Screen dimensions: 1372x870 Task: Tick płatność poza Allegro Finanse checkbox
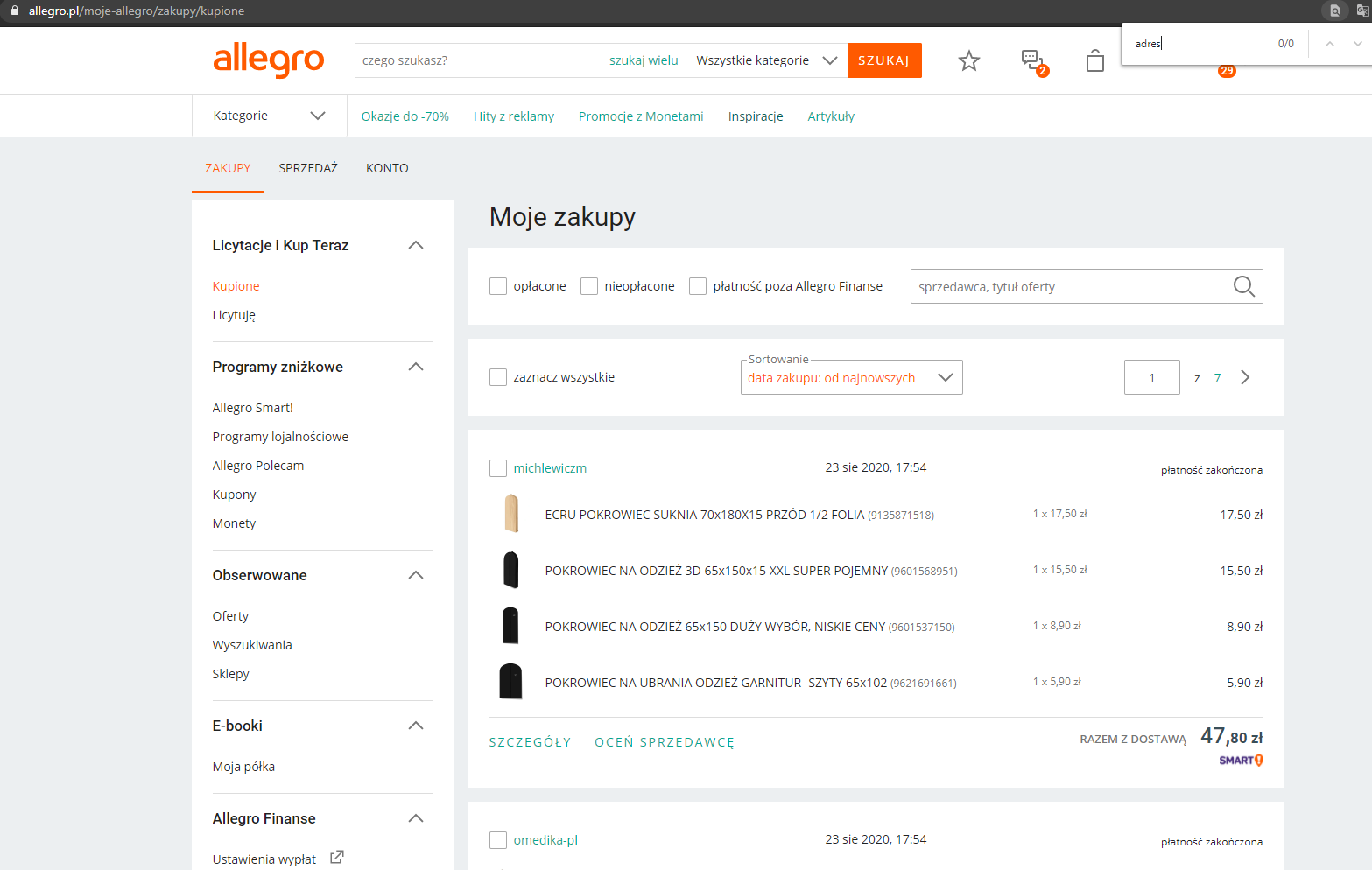click(698, 286)
